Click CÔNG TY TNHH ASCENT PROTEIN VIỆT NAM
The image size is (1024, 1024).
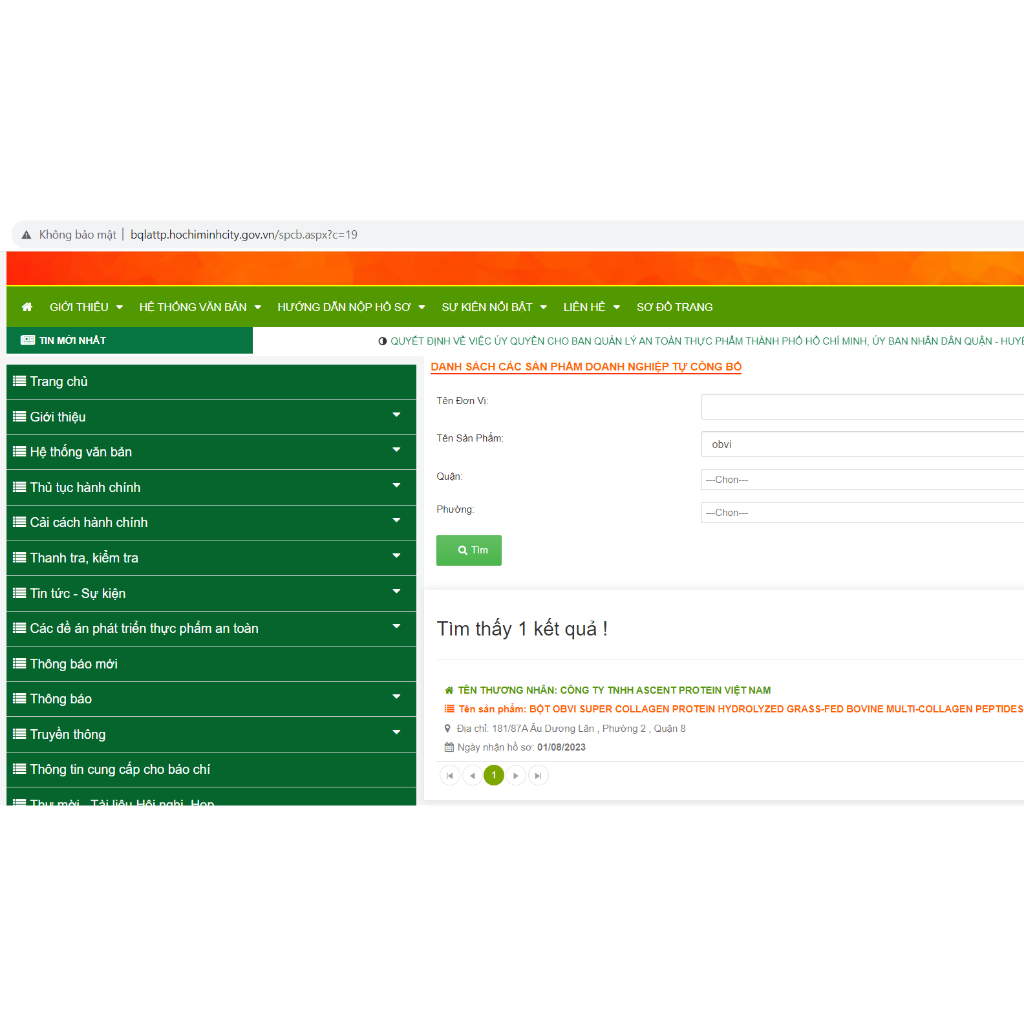pos(665,690)
